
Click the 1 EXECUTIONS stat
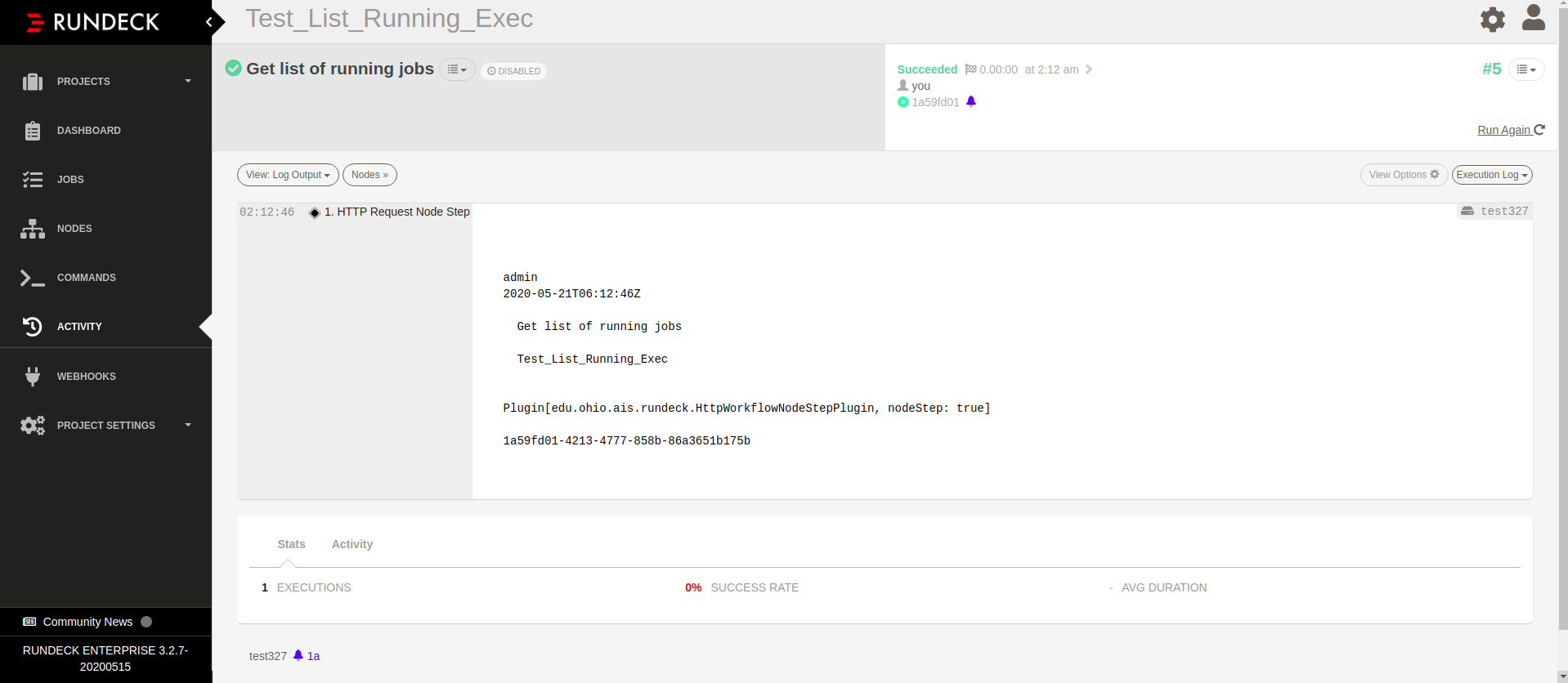[x=307, y=587]
